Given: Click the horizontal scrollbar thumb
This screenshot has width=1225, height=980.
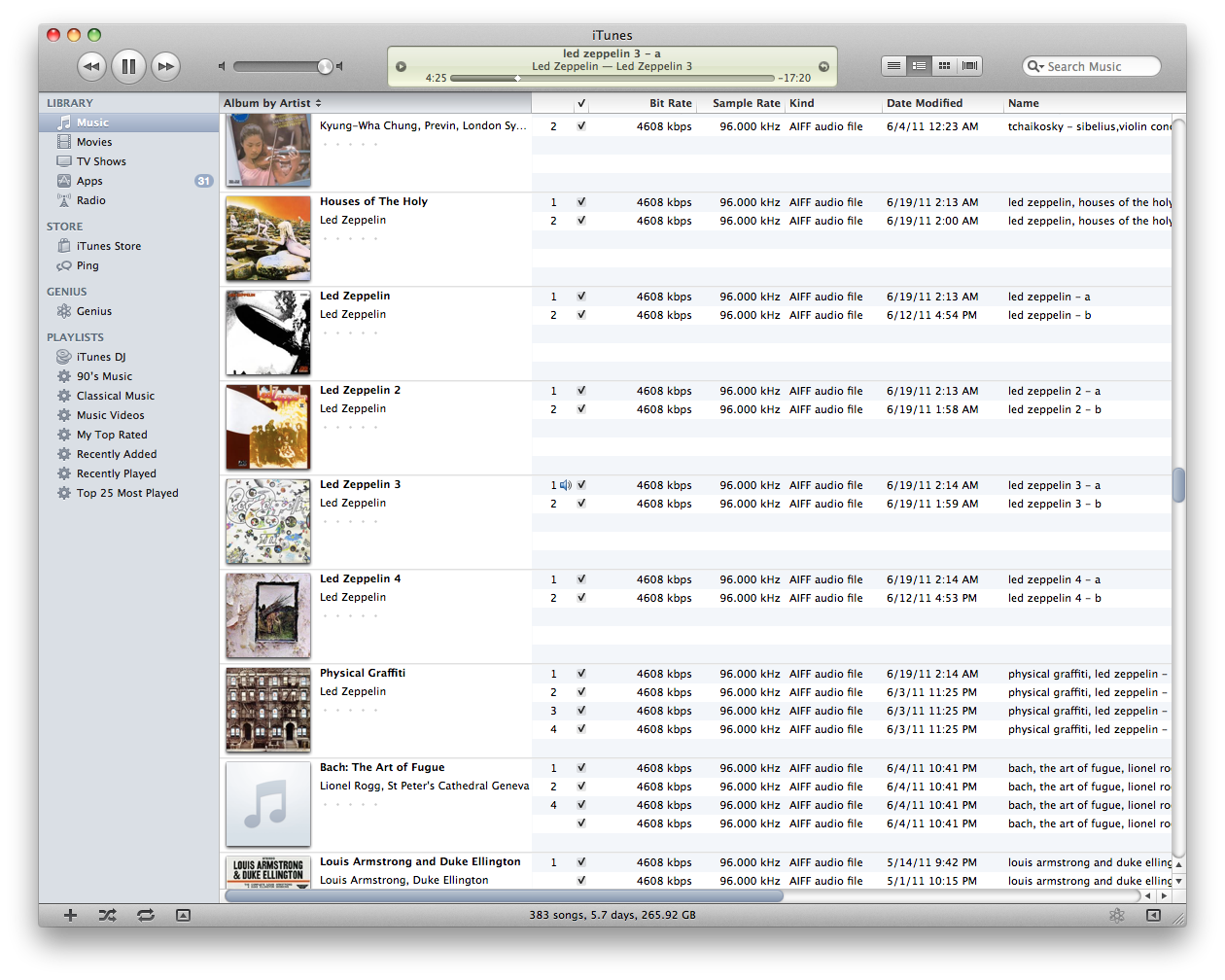Looking at the screenshot, I should coord(504,896).
